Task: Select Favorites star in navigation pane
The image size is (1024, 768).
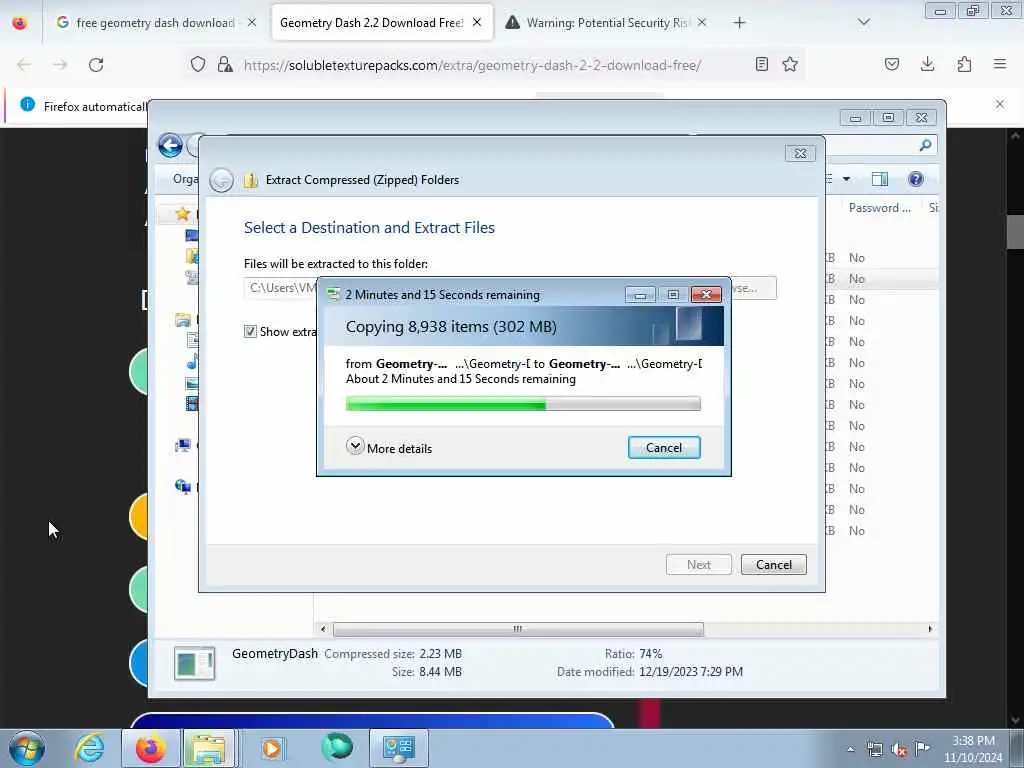Action: tap(183, 214)
